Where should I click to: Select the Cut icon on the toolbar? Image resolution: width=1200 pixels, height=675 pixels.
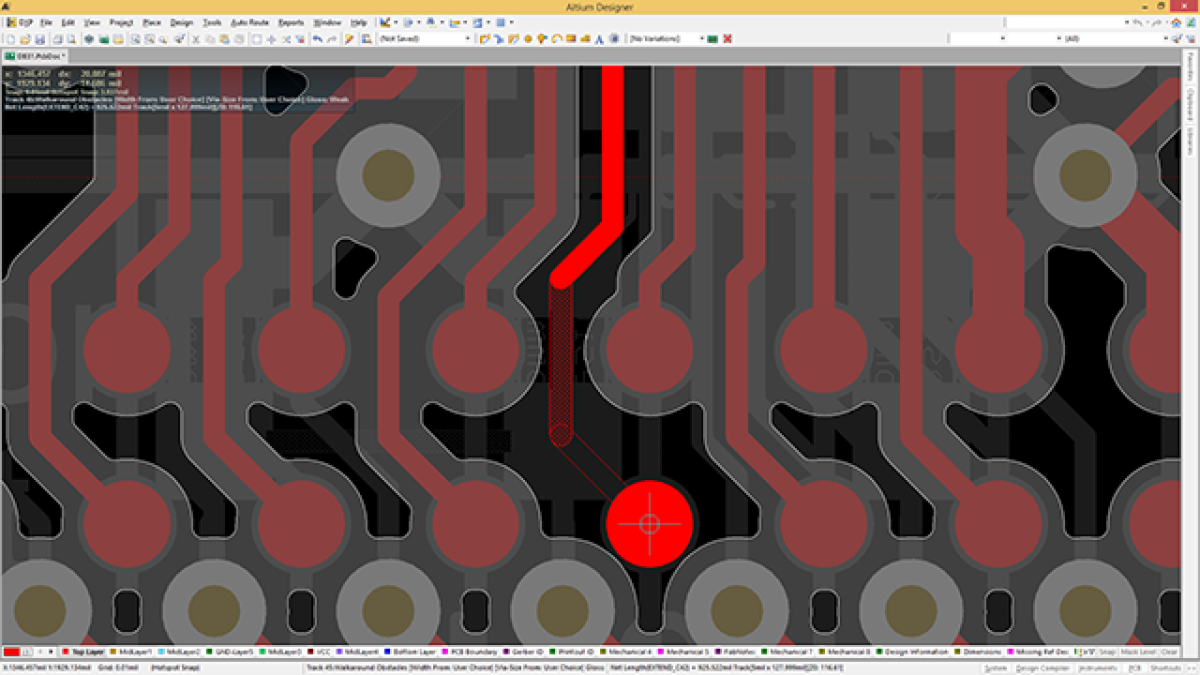click(195, 41)
